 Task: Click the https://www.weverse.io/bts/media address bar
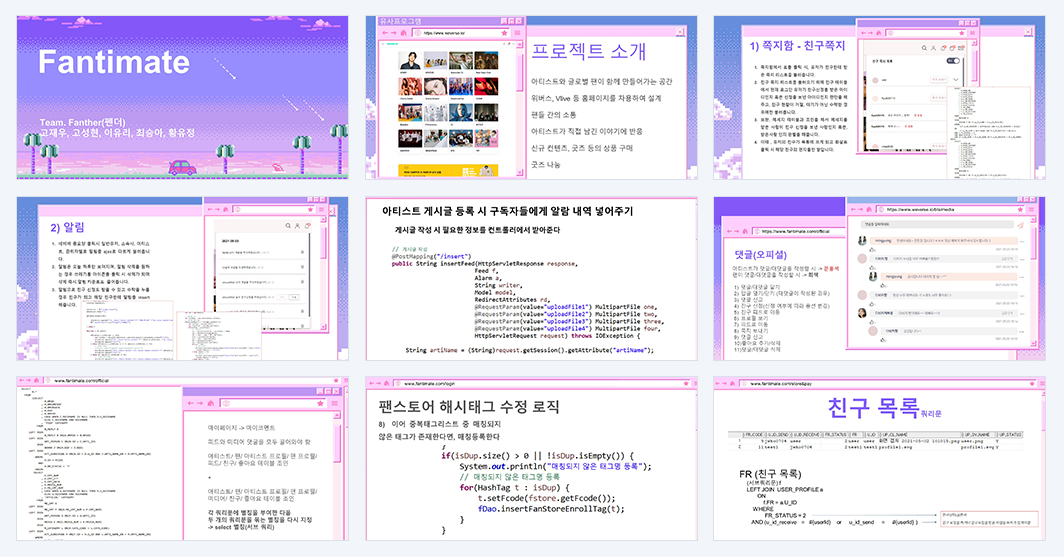[950, 210]
